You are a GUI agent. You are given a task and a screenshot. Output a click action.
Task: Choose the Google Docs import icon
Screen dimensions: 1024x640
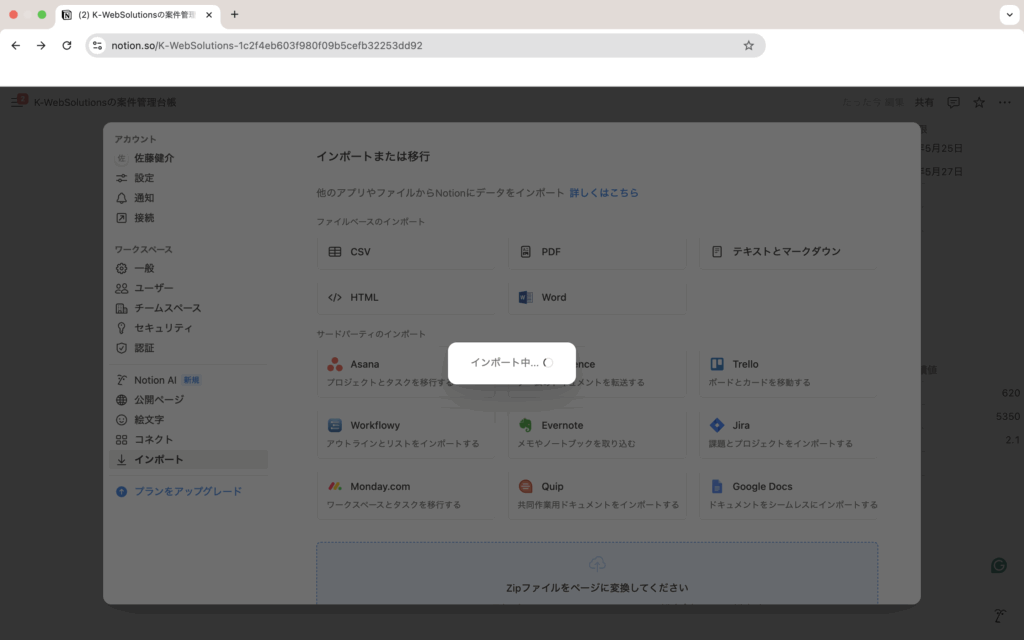[717, 487]
